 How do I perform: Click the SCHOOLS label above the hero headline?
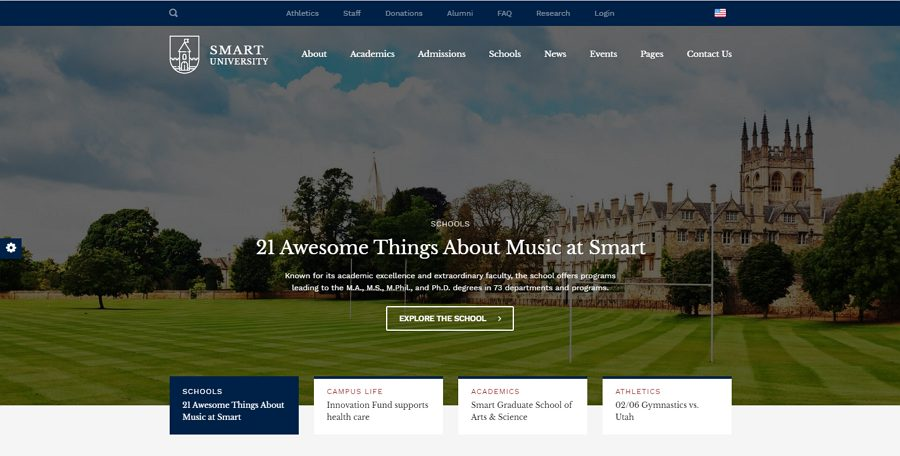coord(450,224)
